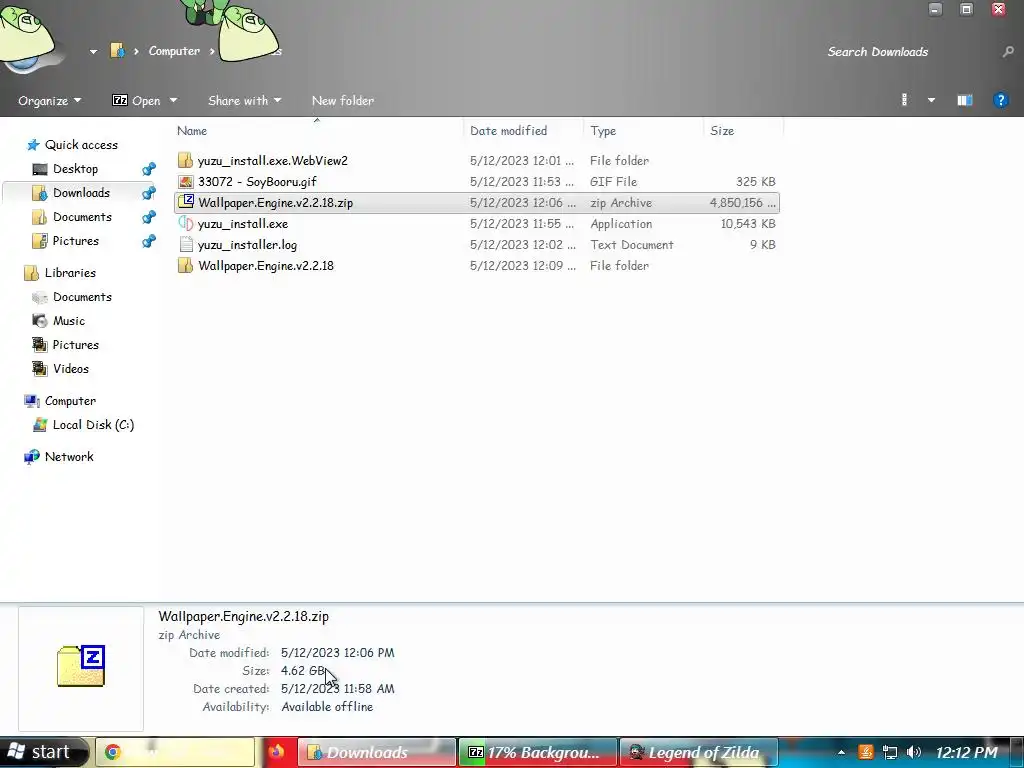The width and height of the screenshot is (1024, 768).
Task: Click the search magnifier icon
Action: (1008, 52)
